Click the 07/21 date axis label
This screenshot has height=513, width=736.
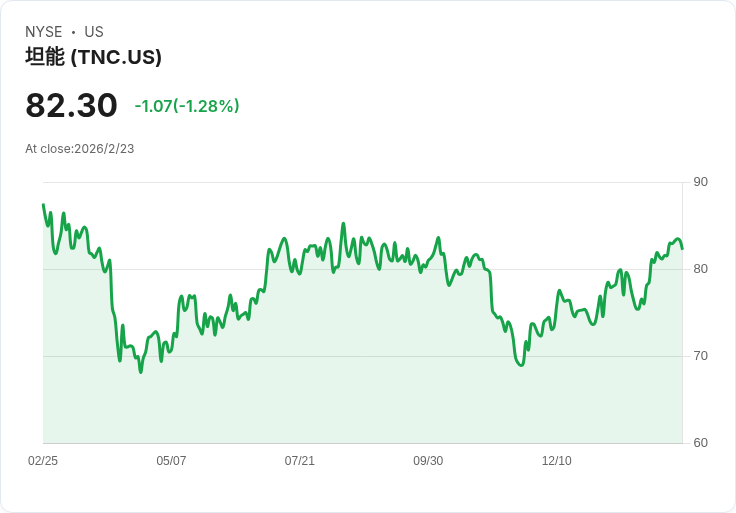[x=300, y=461]
